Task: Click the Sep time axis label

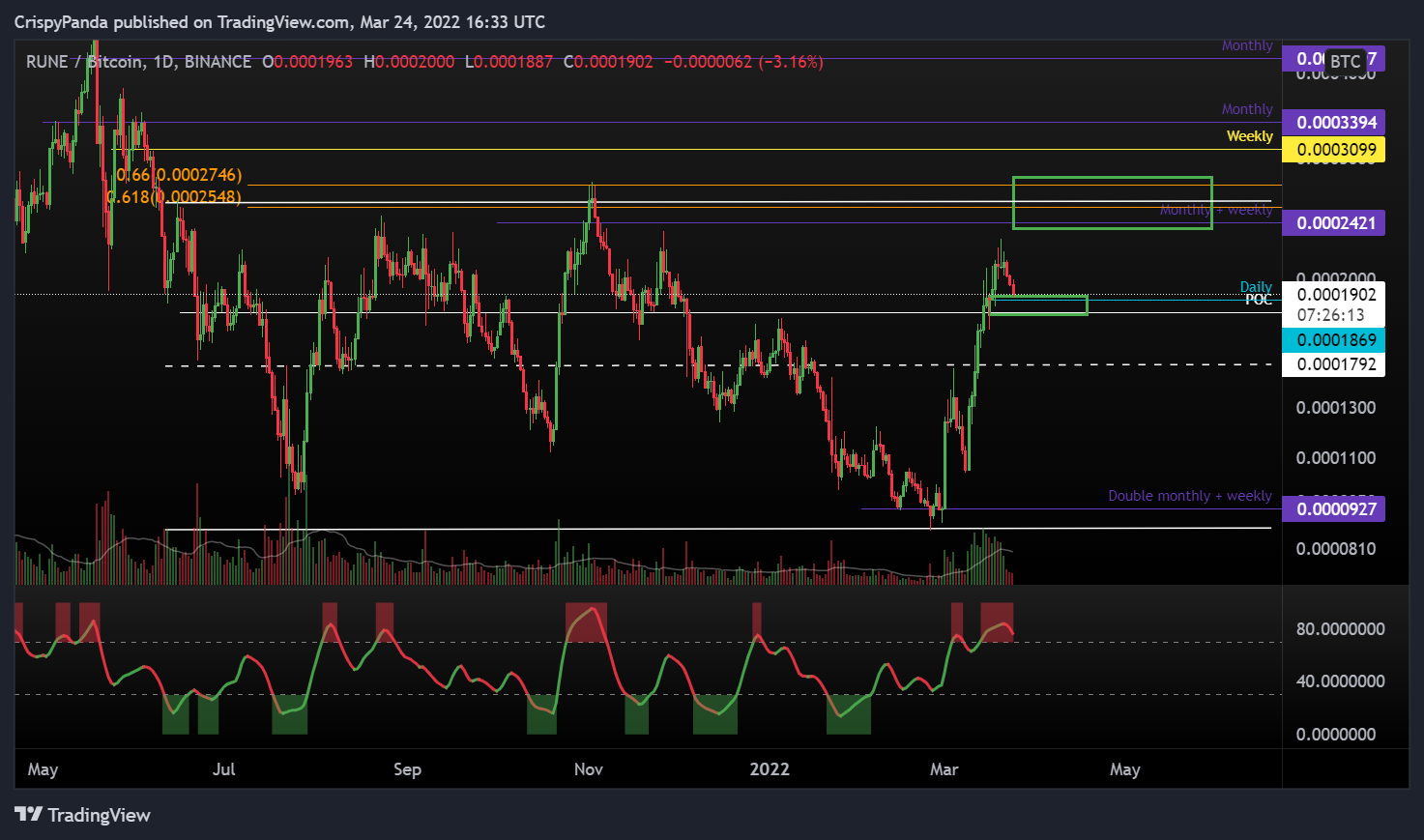Action: pos(407,769)
